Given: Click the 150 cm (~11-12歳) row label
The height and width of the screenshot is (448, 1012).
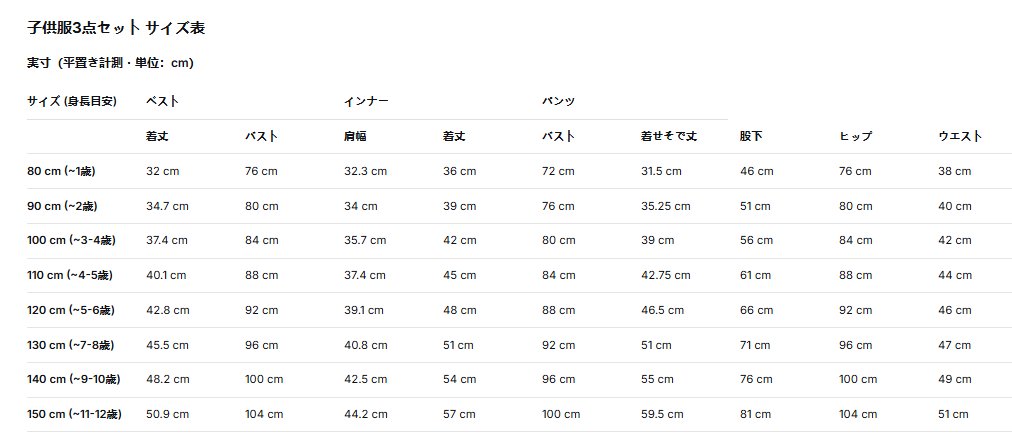Looking at the screenshot, I should click(74, 414).
